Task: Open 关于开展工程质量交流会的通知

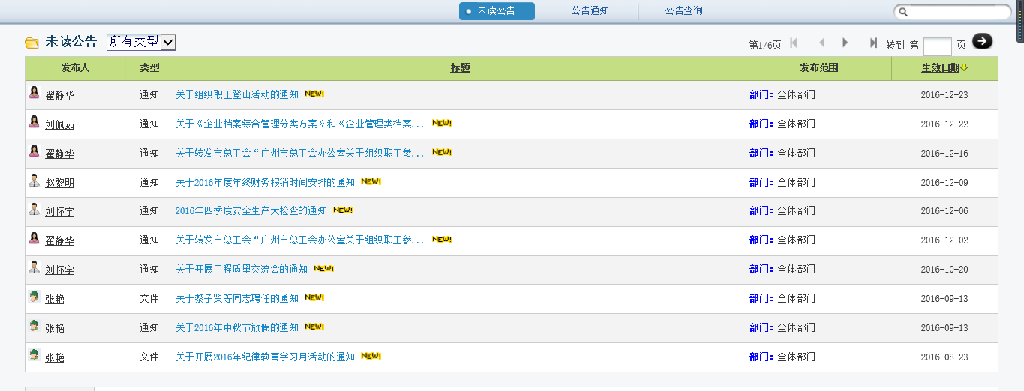Action: tap(242, 269)
